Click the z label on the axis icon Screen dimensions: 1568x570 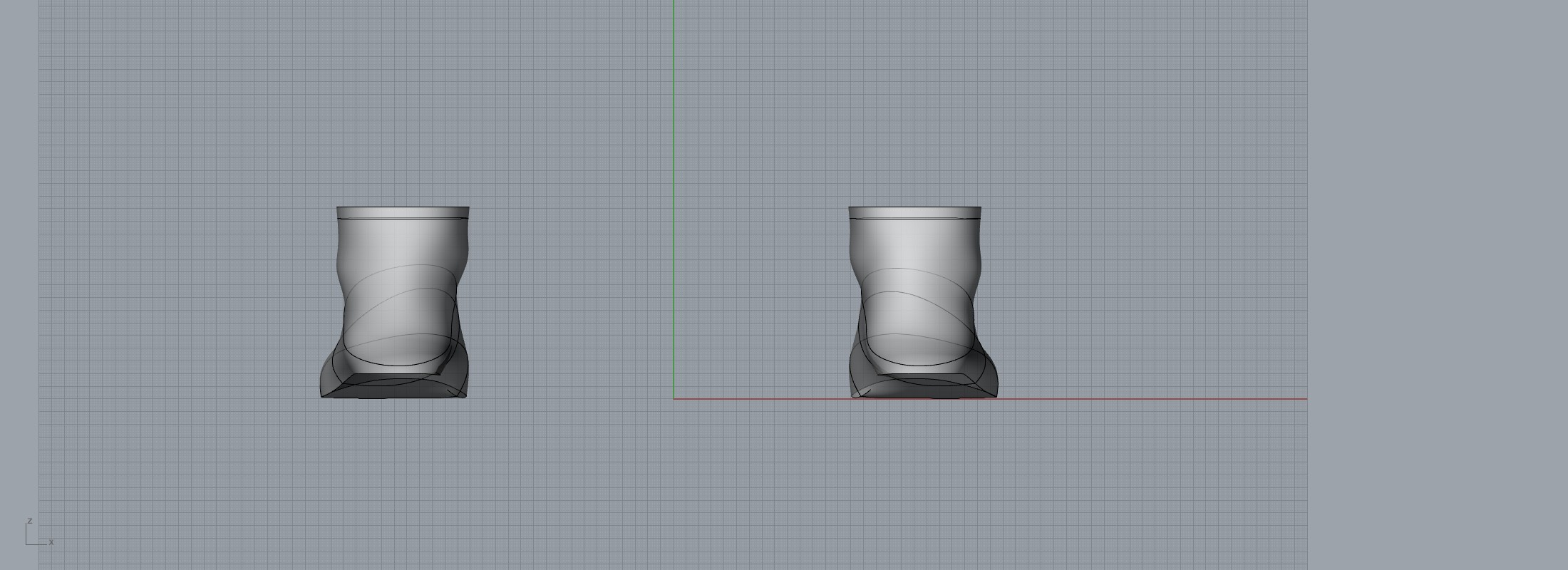pyautogui.click(x=30, y=521)
